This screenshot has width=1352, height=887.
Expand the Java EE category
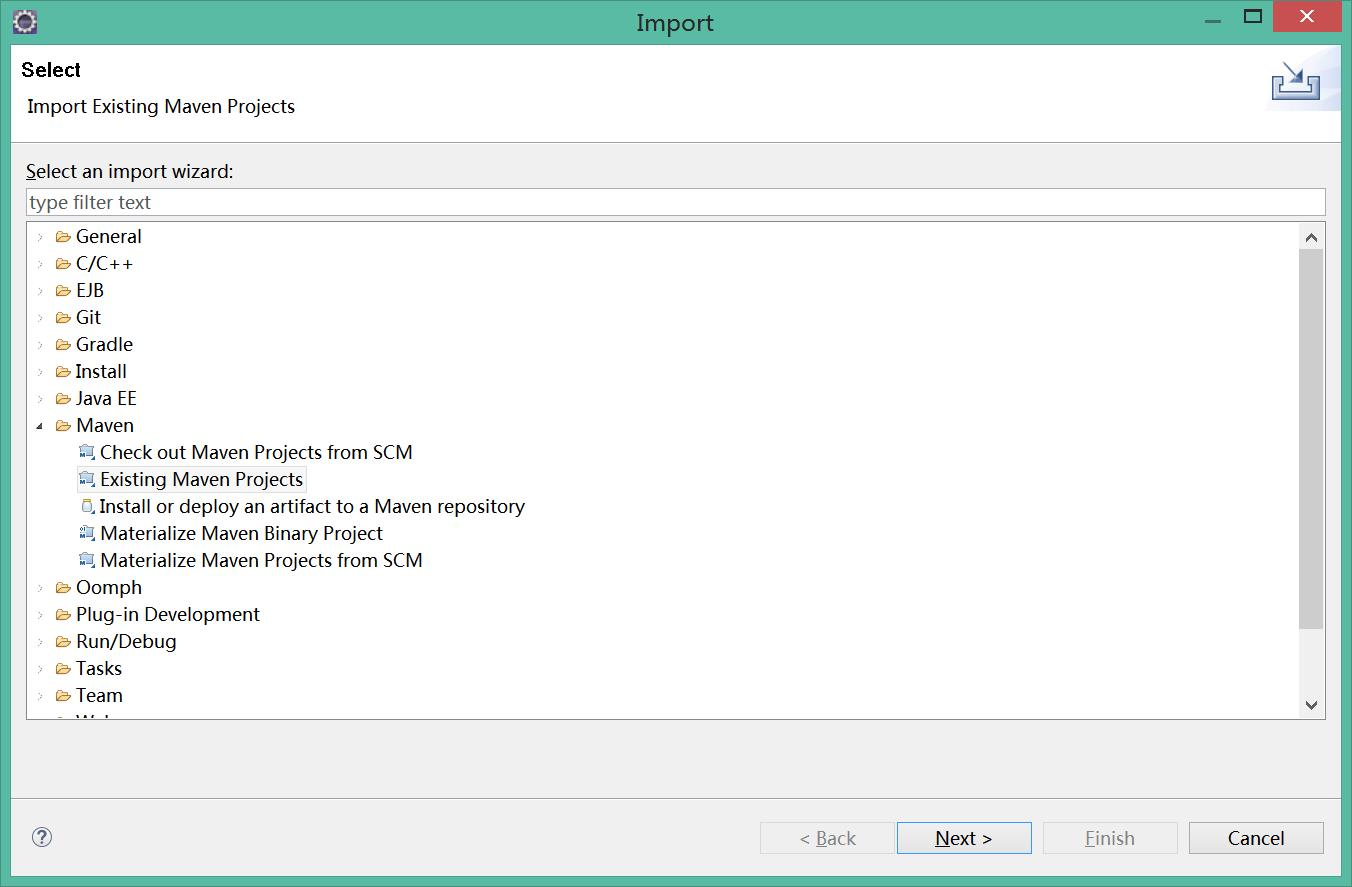pyautogui.click(x=40, y=399)
